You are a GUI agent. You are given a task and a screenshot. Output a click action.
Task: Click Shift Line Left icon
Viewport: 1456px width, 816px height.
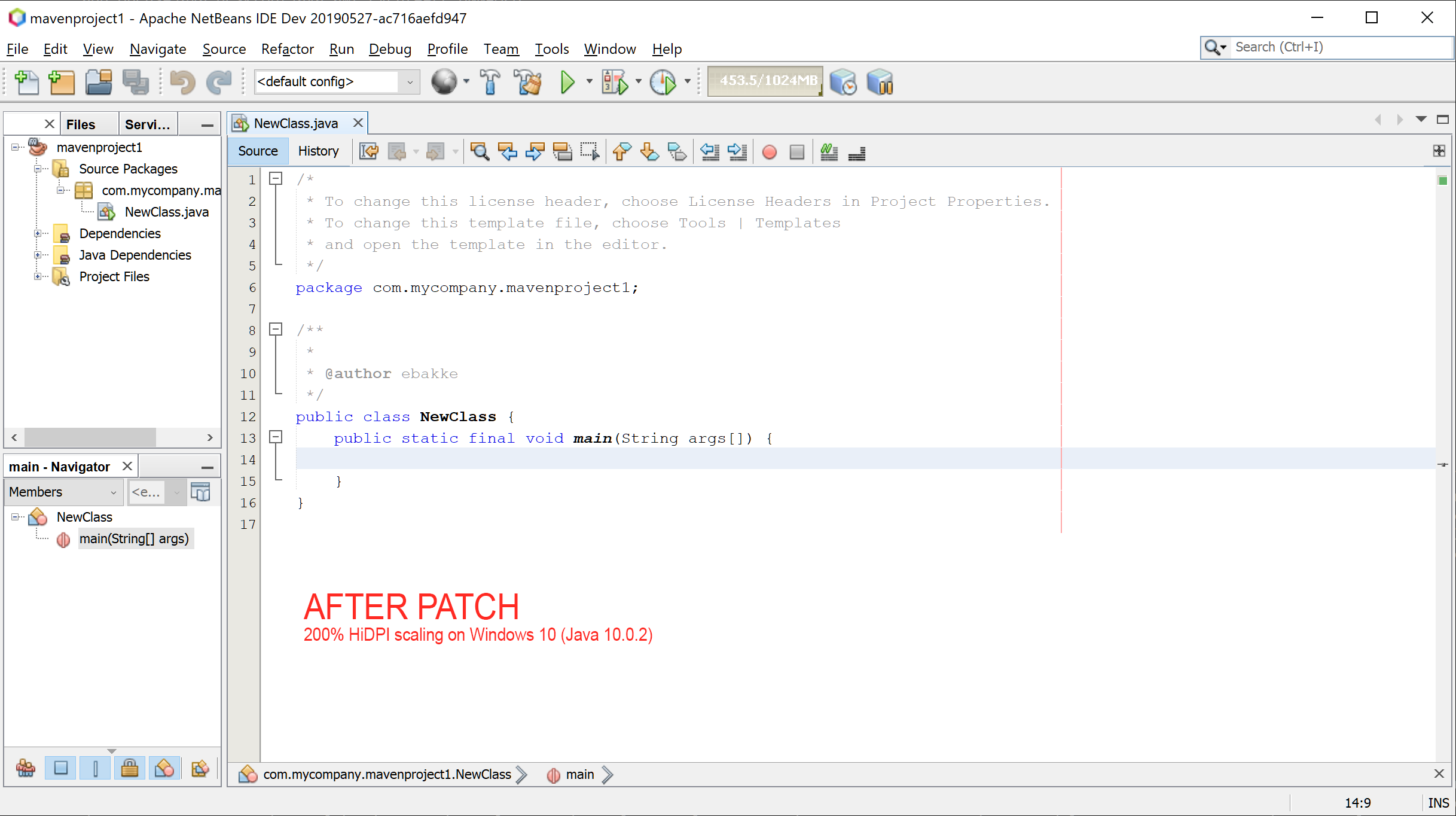[x=710, y=151]
